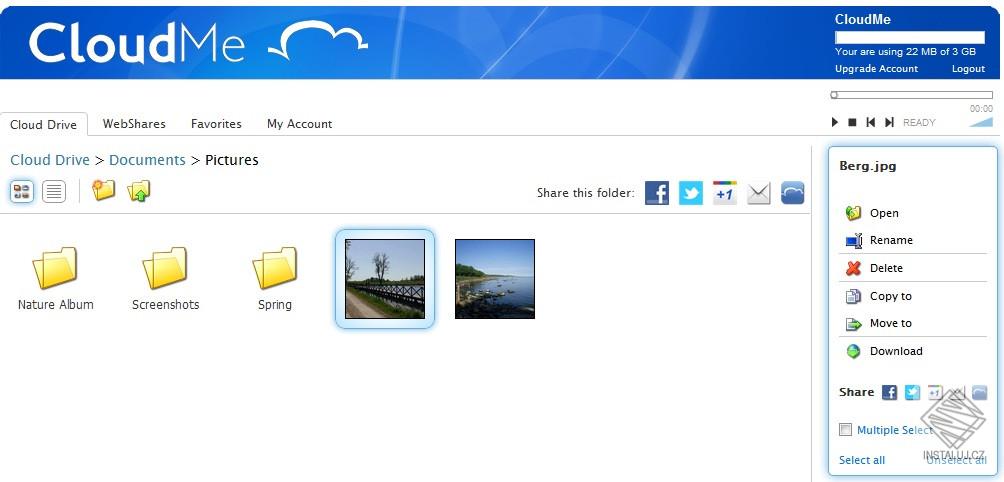Open the Favorites tab
Image resolution: width=1004 pixels, height=482 pixels.
point(216,124)
